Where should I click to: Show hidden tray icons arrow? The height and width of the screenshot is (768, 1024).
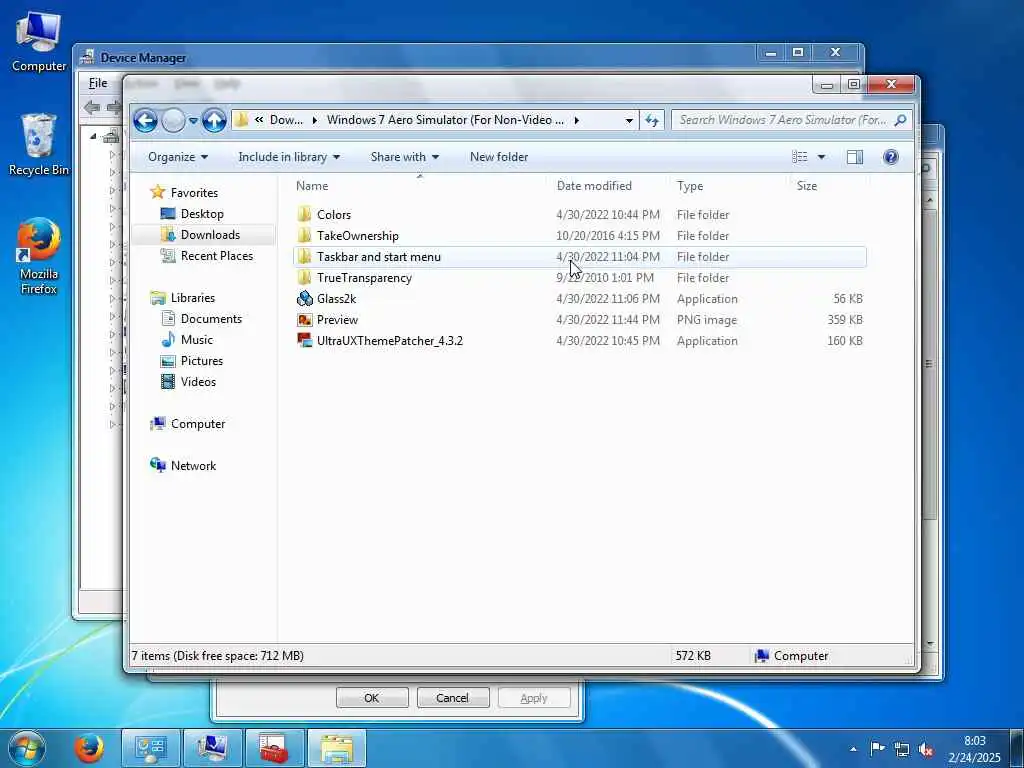coord(853,749)
